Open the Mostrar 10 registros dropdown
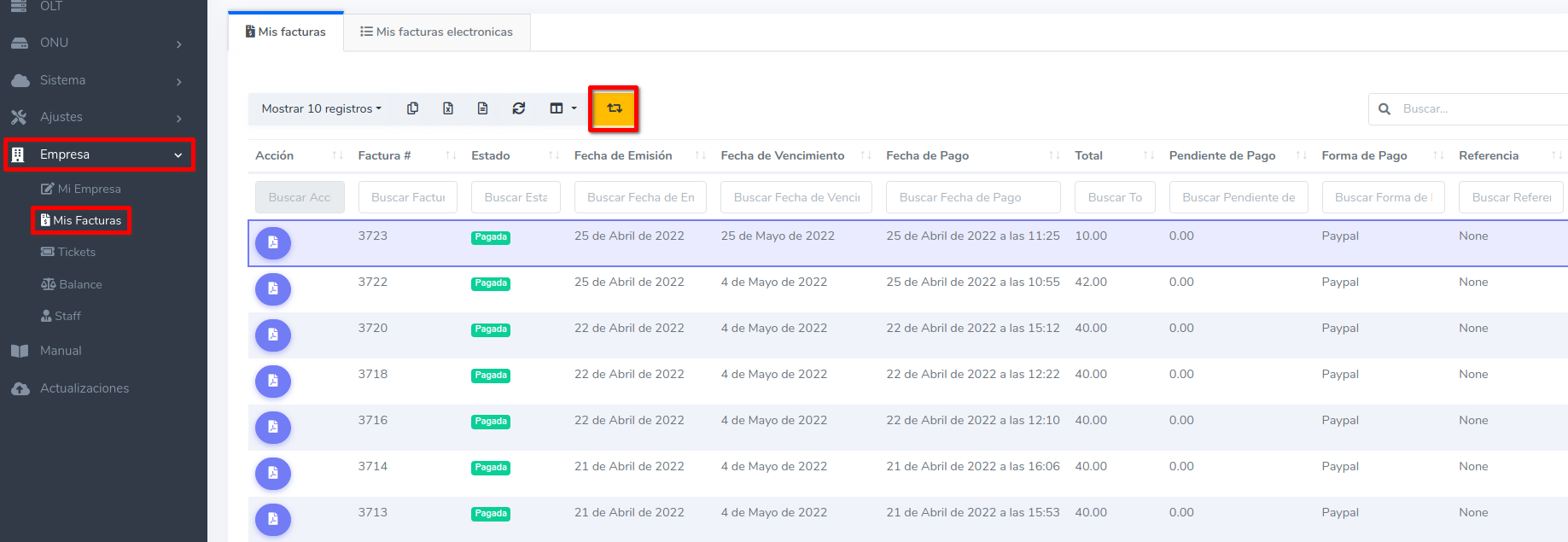This screenshot has width=1568, height=542. click(321, 108)
